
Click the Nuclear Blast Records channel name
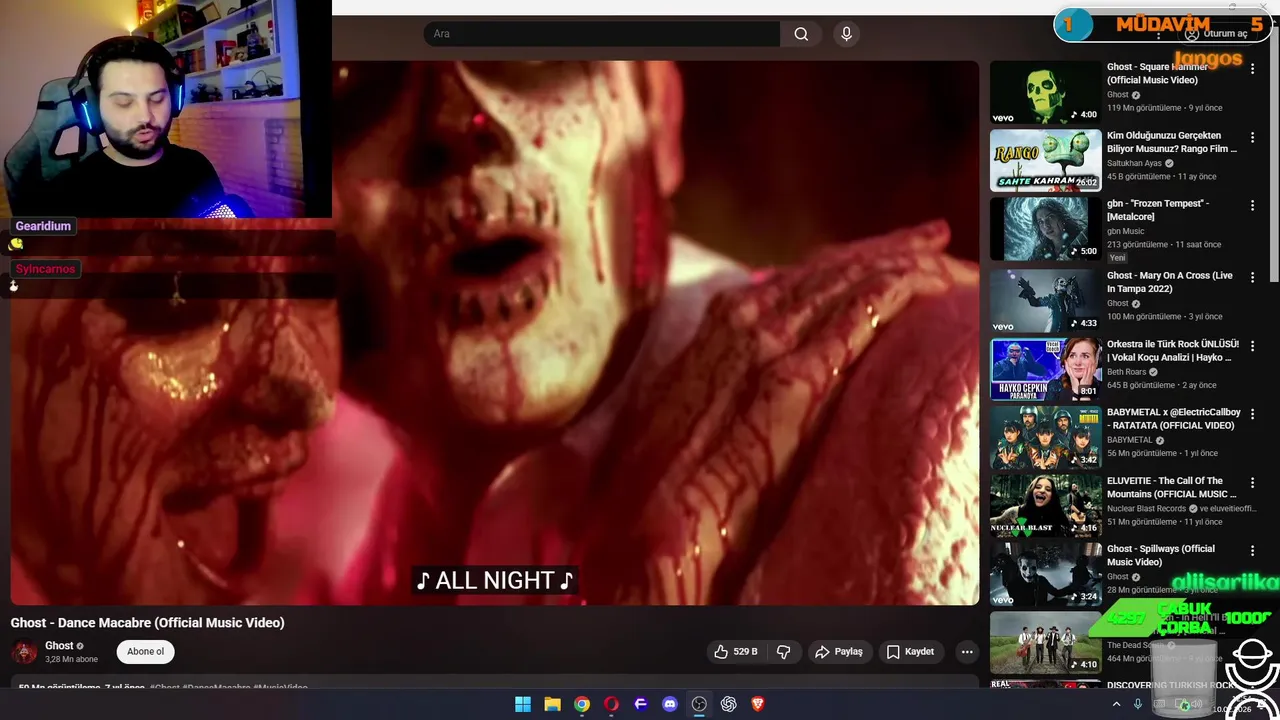pos(1146,508)
